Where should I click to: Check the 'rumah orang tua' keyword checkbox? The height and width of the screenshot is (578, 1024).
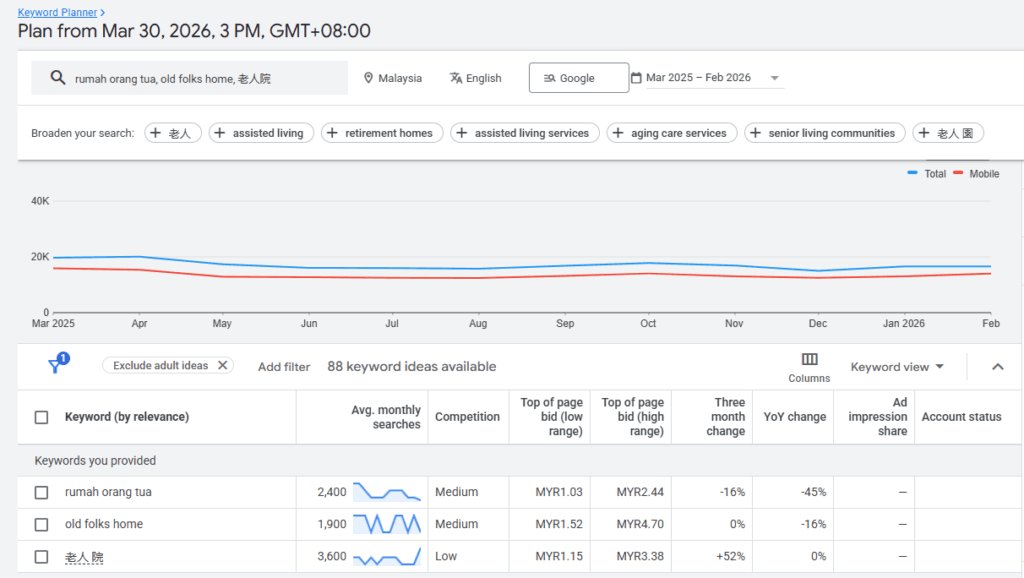pyautogui.click(x=41, y=492)
